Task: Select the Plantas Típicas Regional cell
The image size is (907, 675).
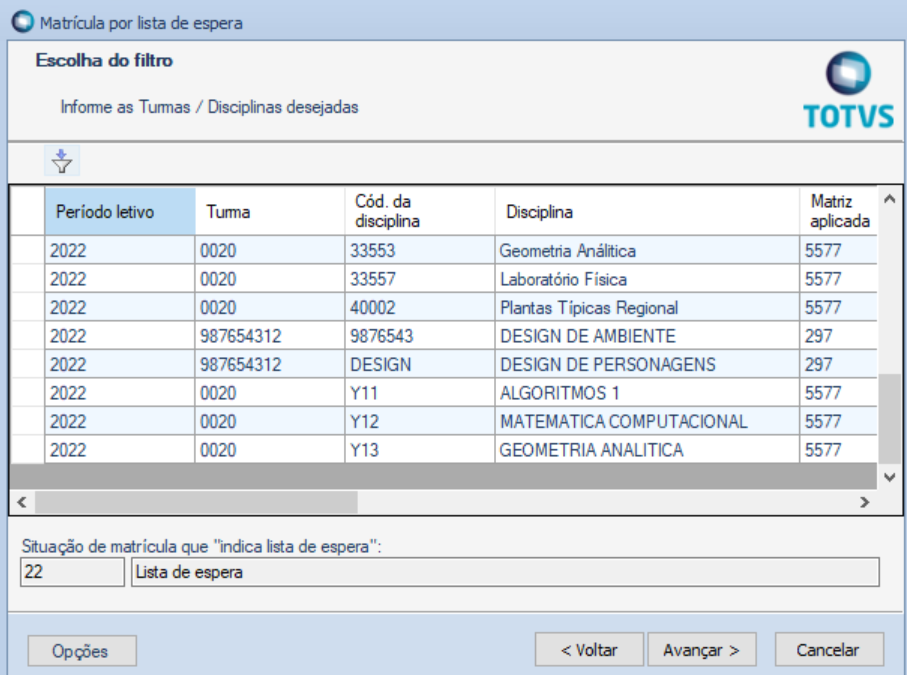Action: point(647,308)
